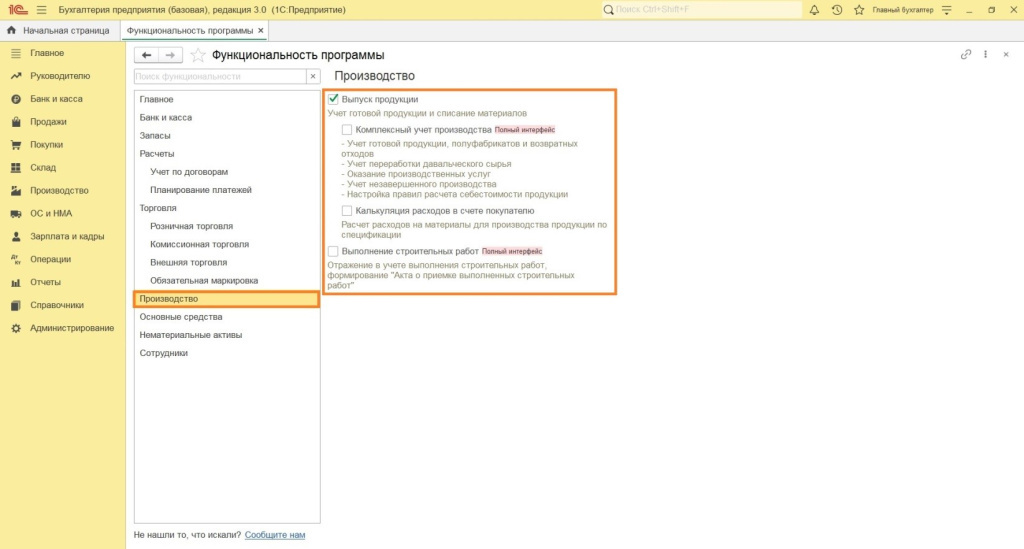Image resolution: width=1024 pixels, height=549 pixels.
Task: Select Торговля in the functionality list
Action: pos(227,208)
